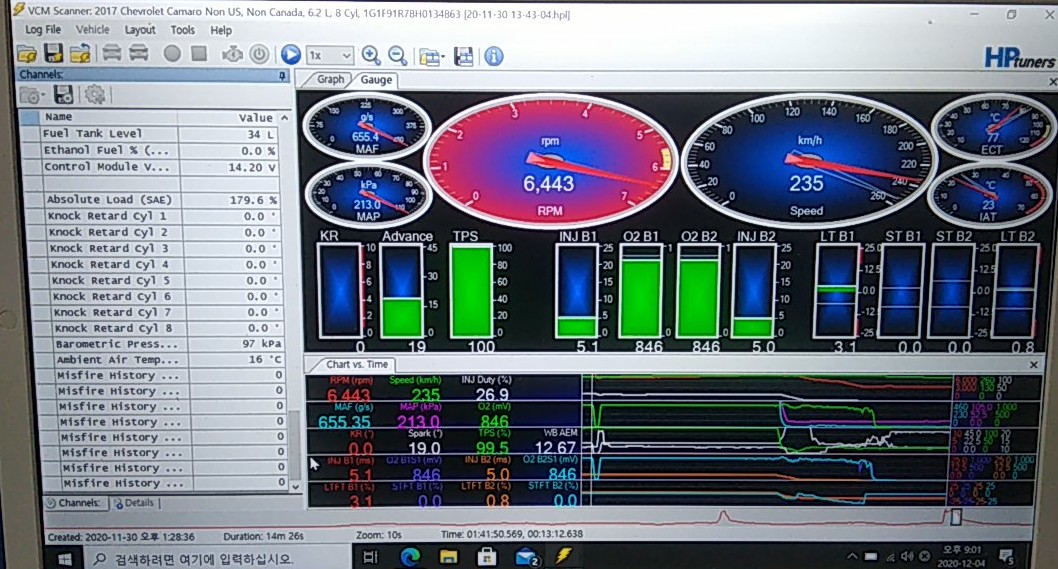The width and height of the screenshot is (1058, 569).
Task: Click the save layout icon
Action: click(464, 57)
